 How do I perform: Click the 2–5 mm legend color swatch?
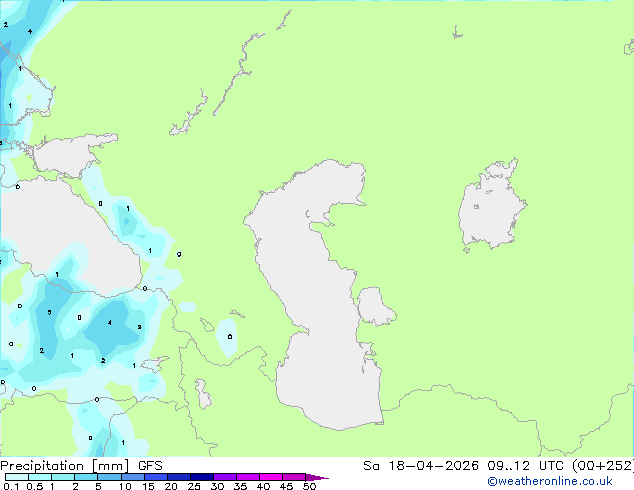pos(86,477)
